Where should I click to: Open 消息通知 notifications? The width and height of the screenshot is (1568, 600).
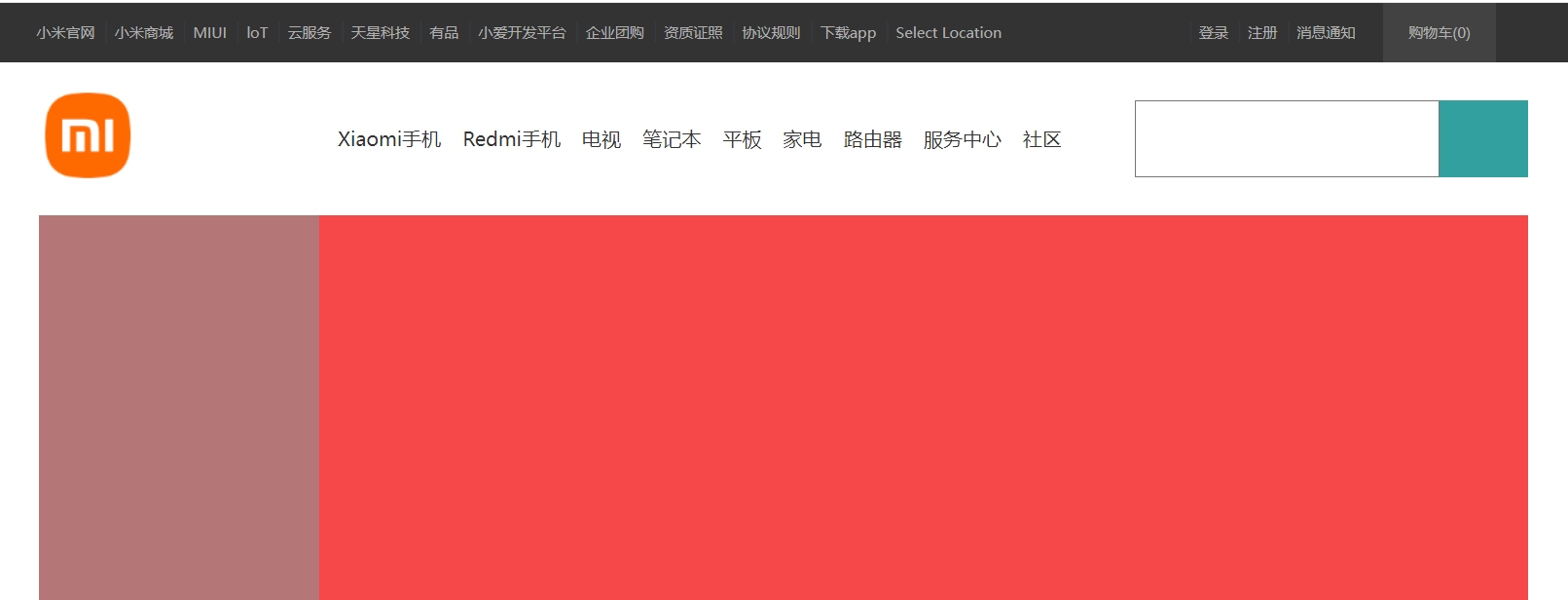coord(1326,33)
